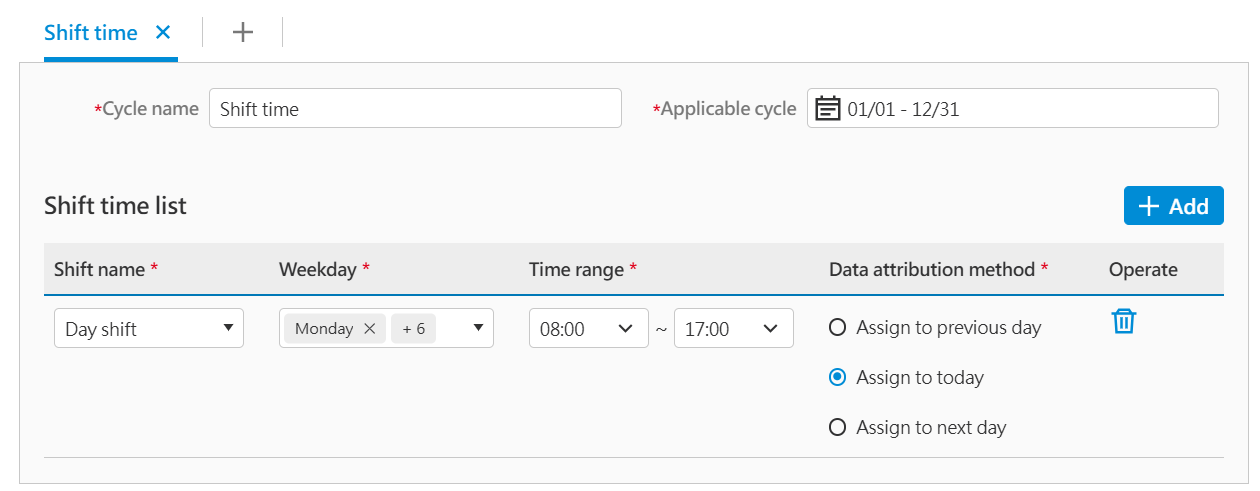The width and height of the screenshot is (1260, 491).
Task: Click the Time range column header
Action: (x=576, y=269)
